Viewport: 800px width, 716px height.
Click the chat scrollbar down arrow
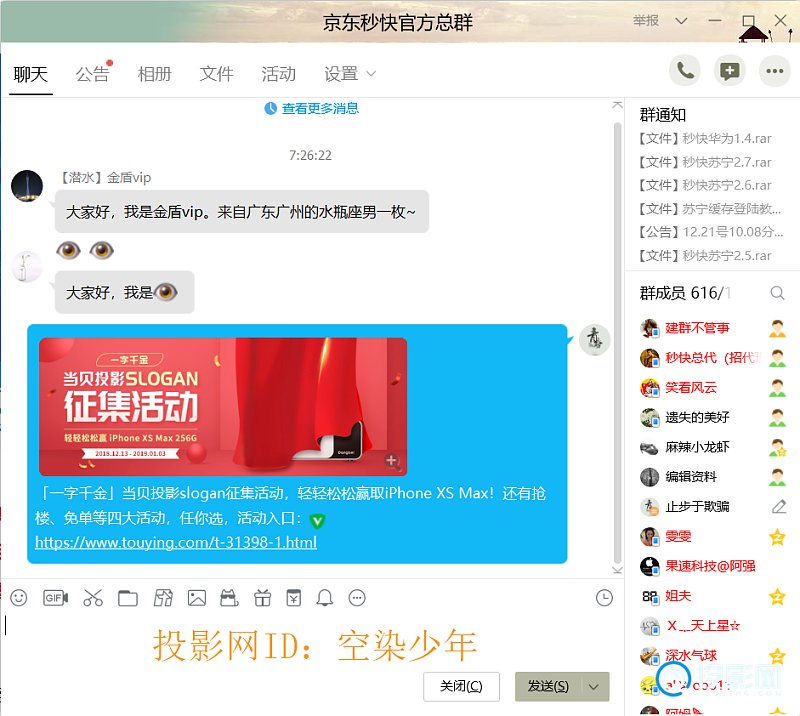pos(617,570)
